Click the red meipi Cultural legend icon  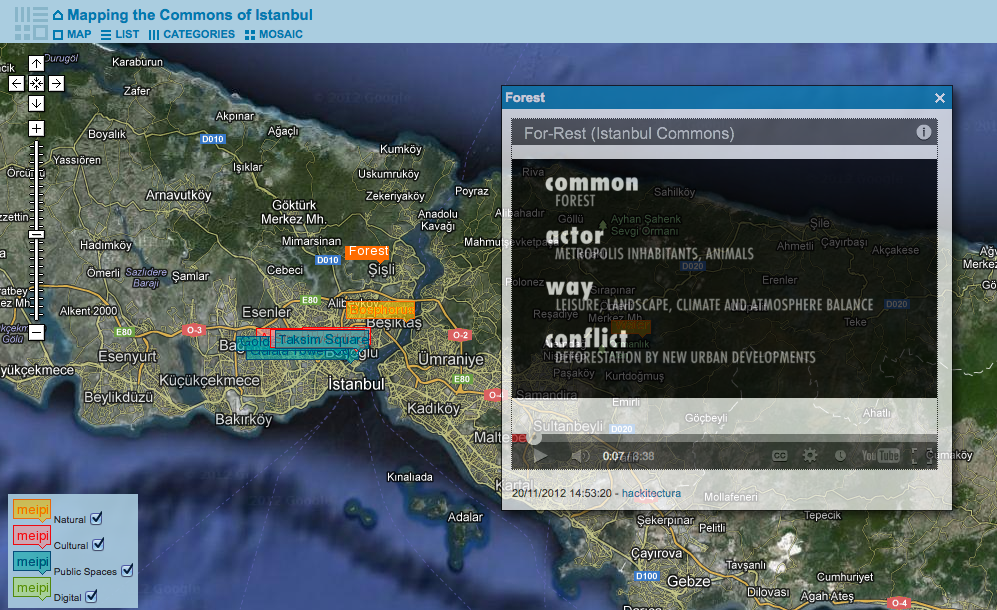[32, 537]
